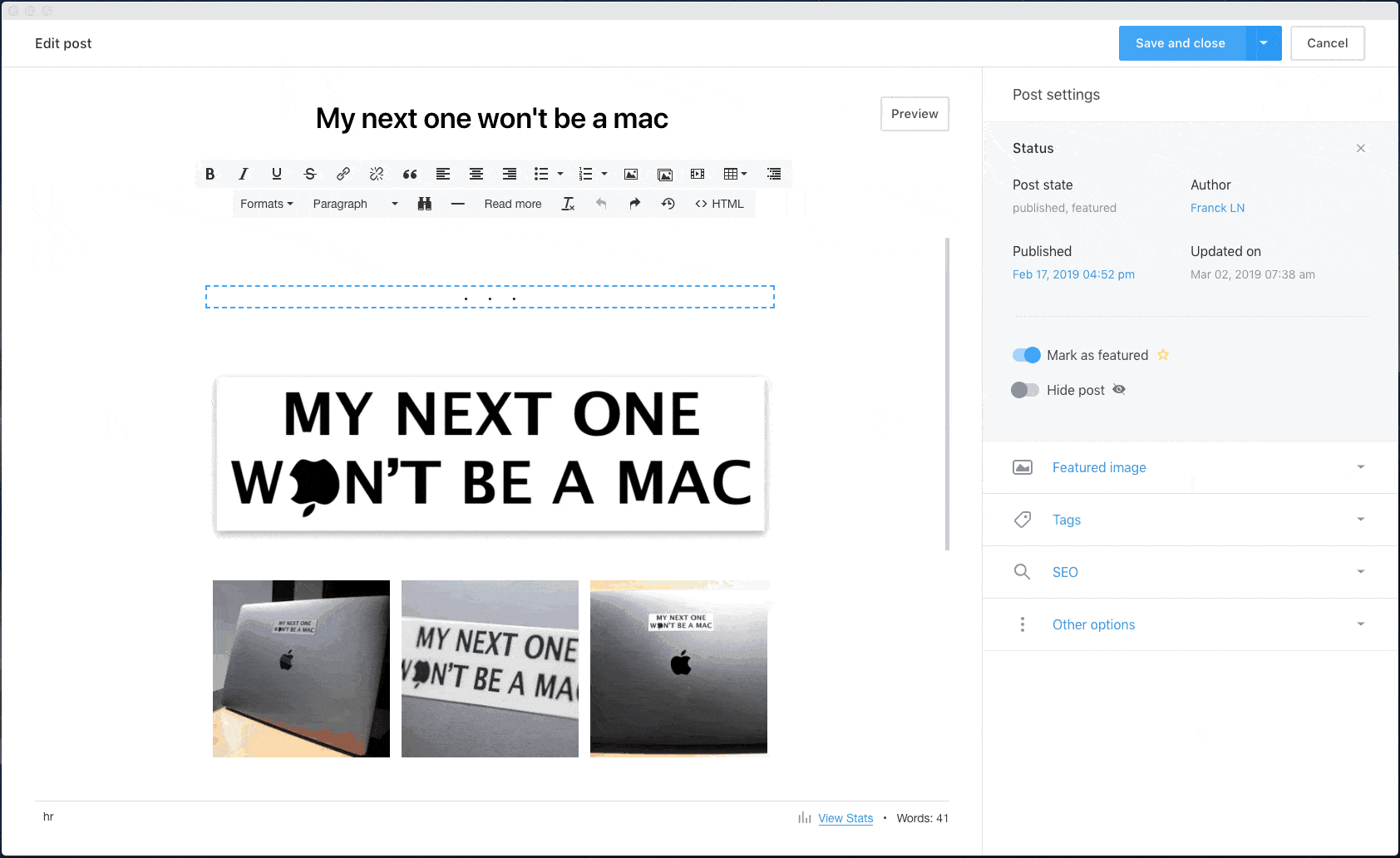Expand the Tags section
This screenshot has height=858, width=1400.
[x=1190, y=520]
